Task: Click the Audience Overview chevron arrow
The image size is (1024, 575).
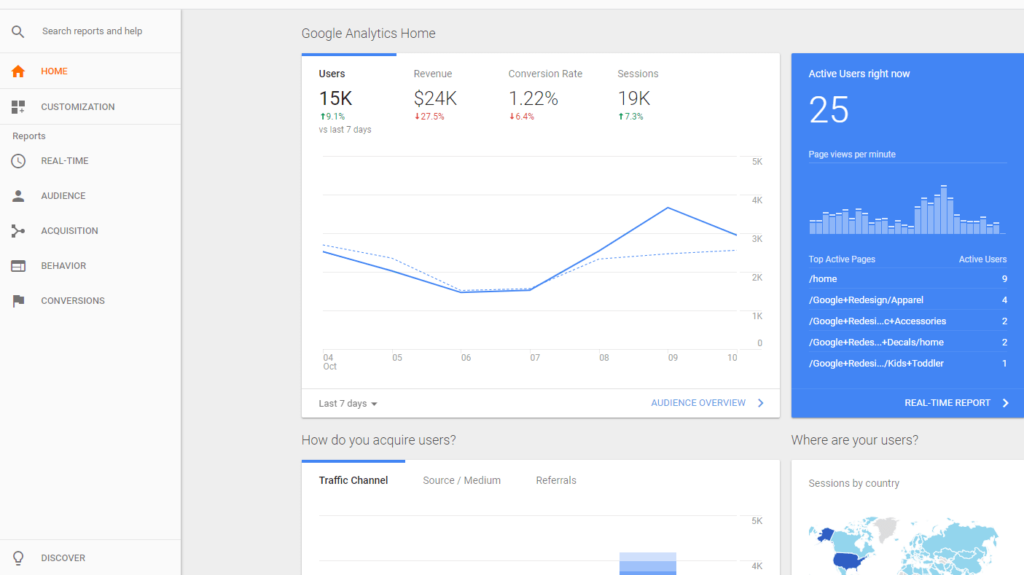Action: (760, 403)
